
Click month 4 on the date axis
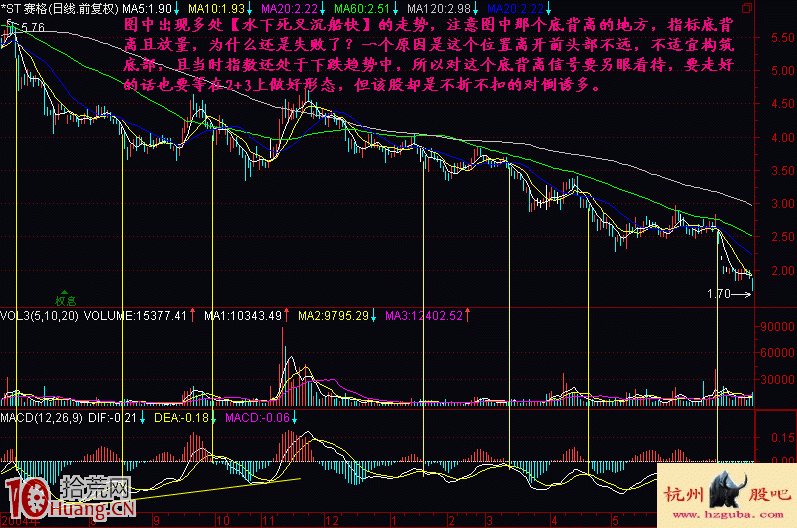(x=554, y=521)
